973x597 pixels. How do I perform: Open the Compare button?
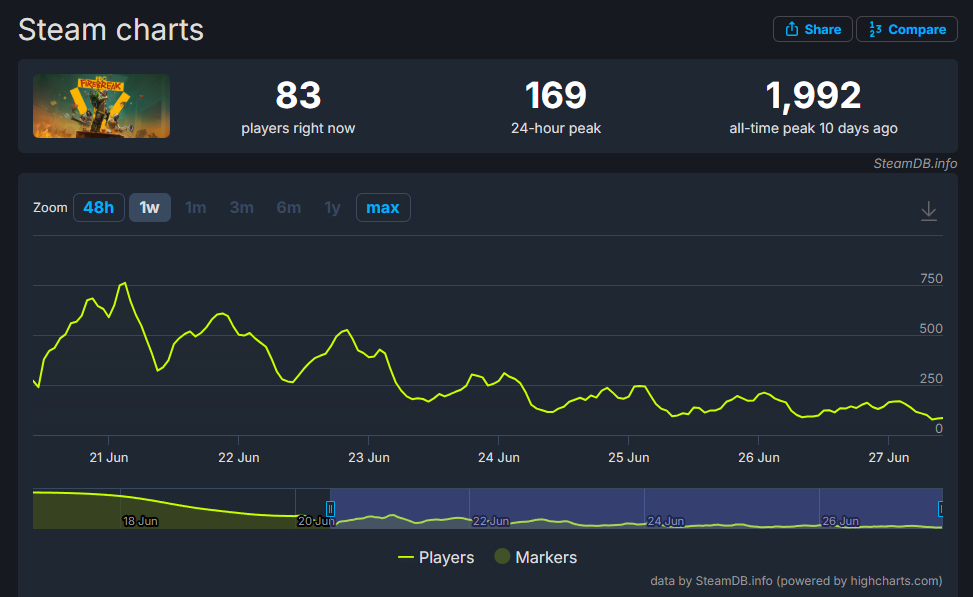coord(907,29)
